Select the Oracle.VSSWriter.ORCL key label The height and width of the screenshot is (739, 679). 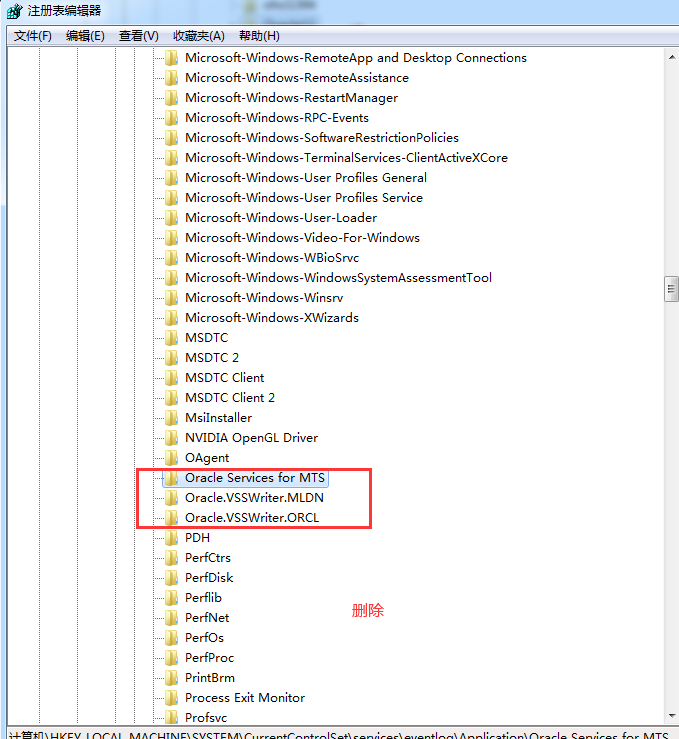[252, 517]
